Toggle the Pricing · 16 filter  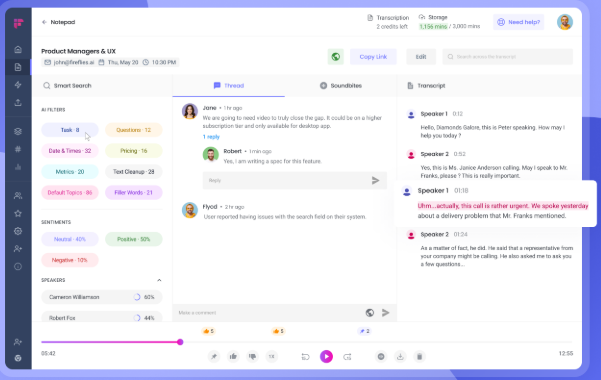click(x=134, y=151)
